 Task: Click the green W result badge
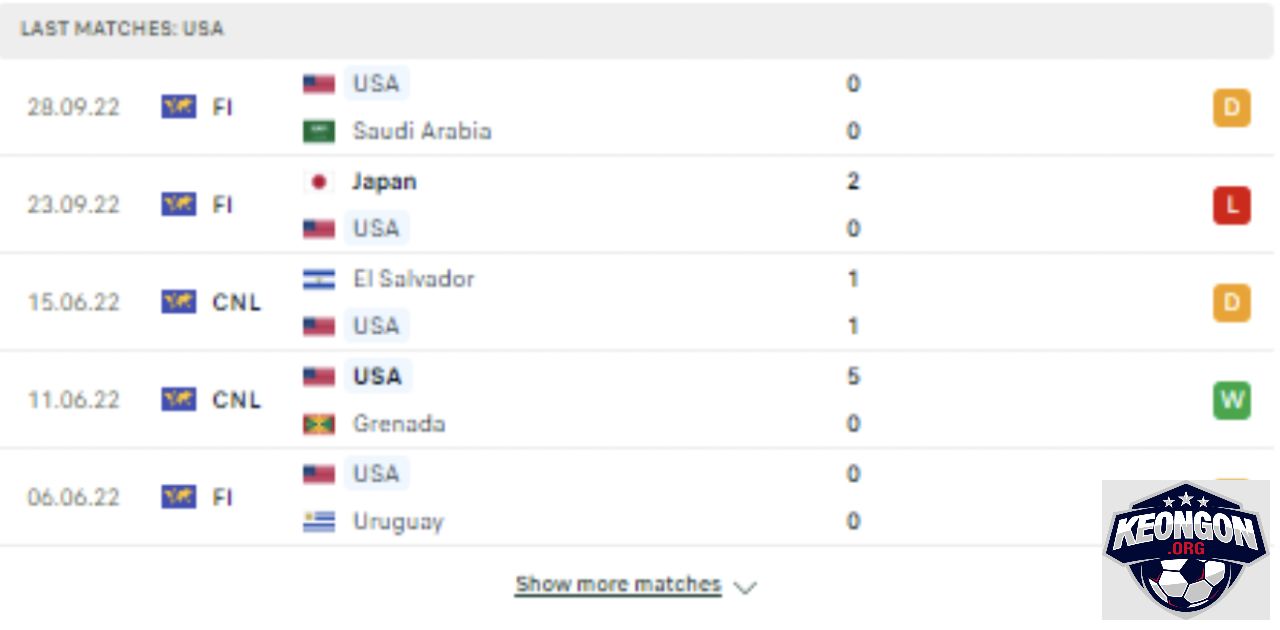point(1232,400)
